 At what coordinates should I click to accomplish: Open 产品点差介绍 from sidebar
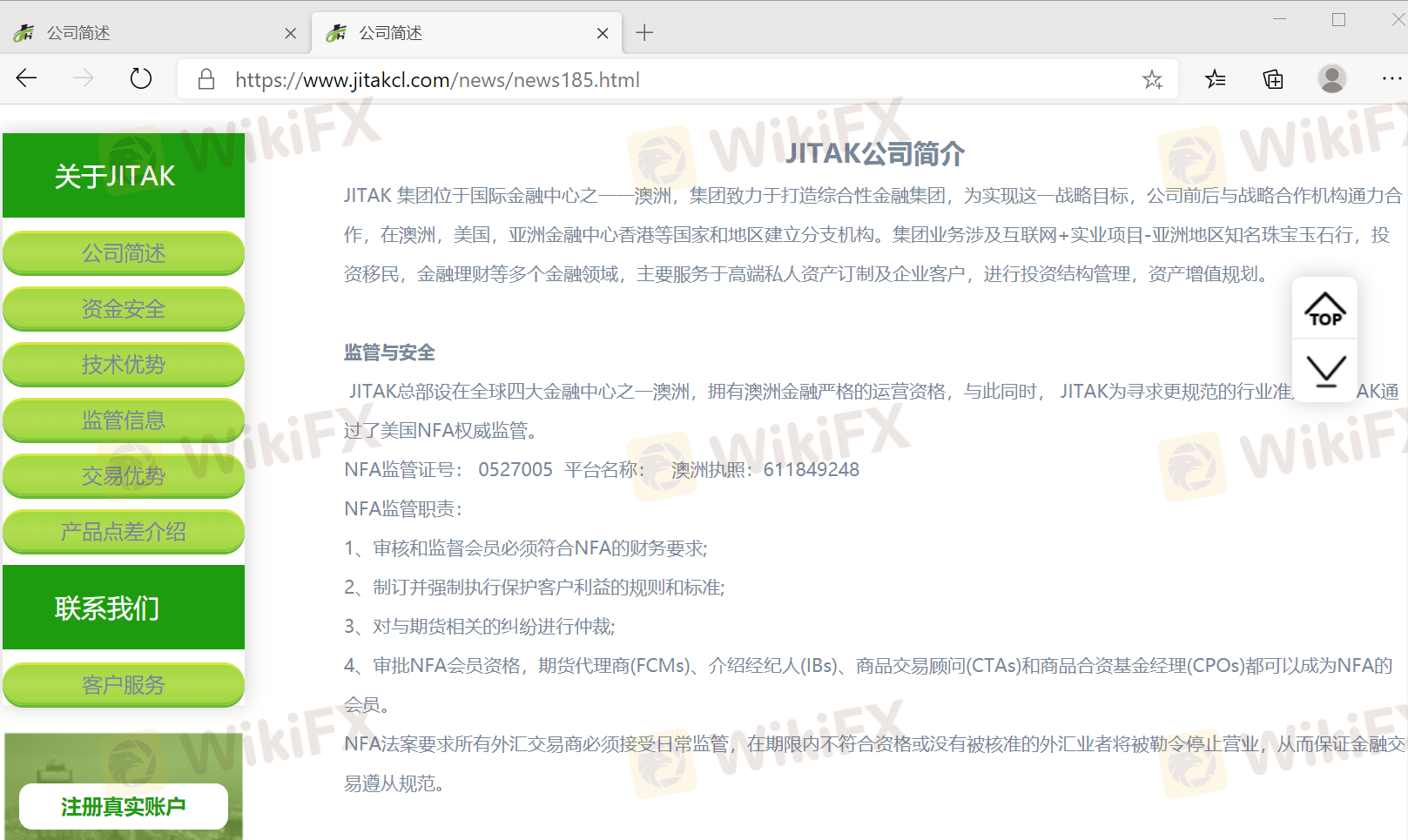click(124, 532)
